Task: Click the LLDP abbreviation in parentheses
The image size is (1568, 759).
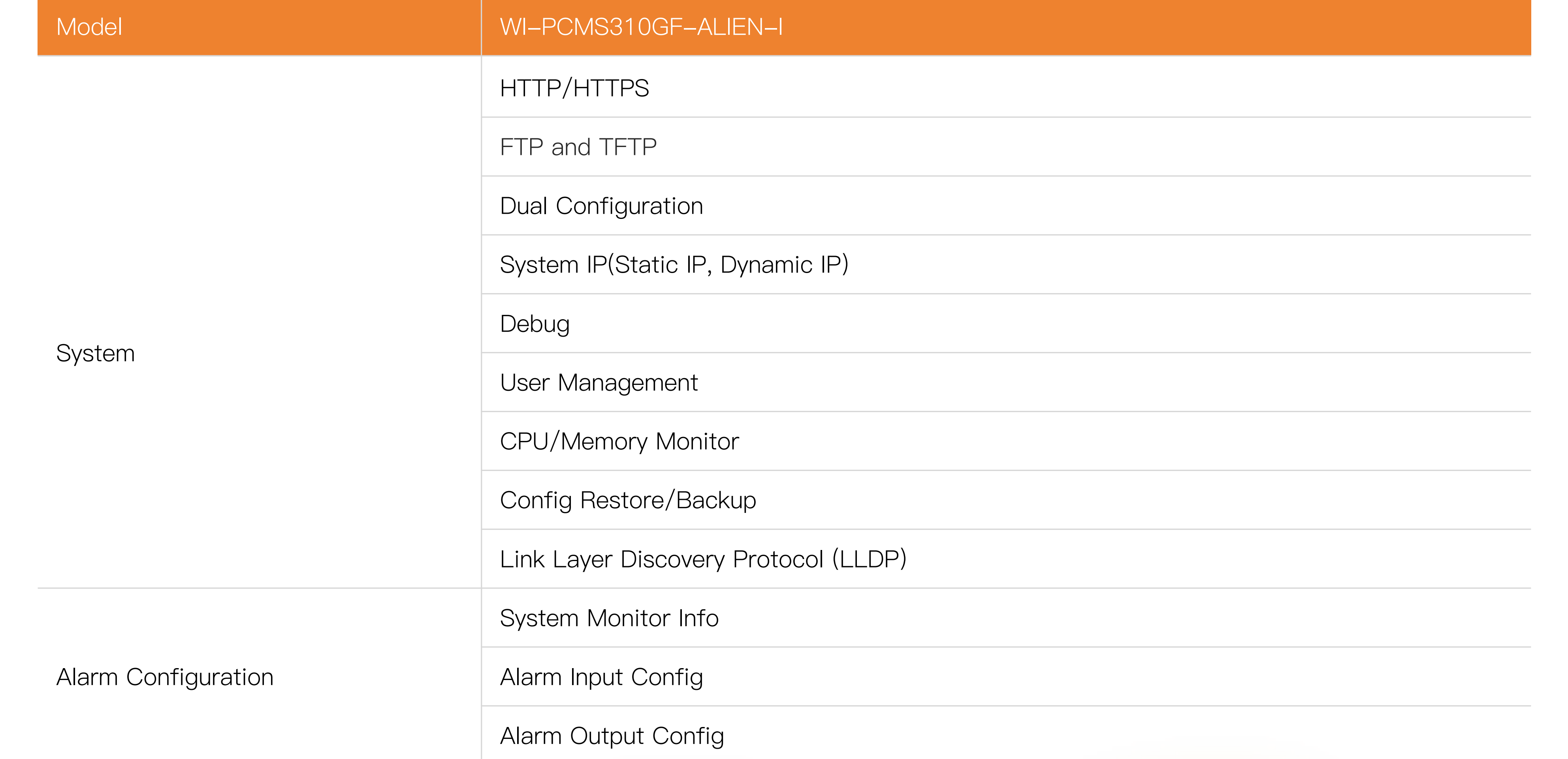Action: 869,559
